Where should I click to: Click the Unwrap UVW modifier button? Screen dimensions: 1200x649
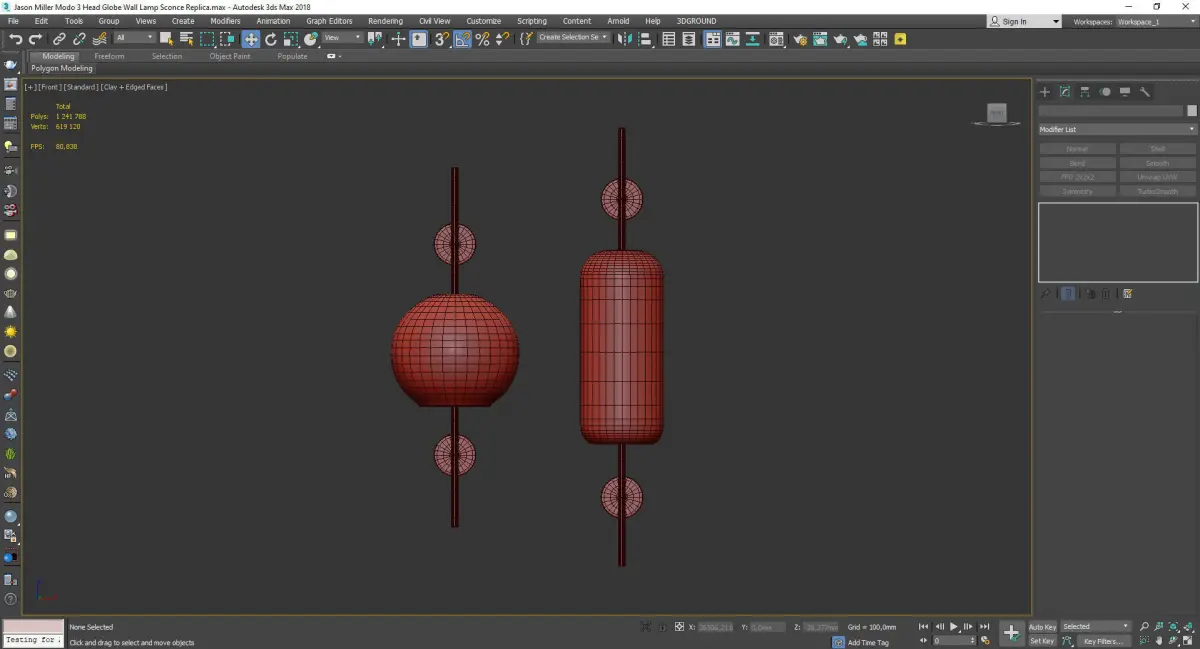coord(1157,177)
